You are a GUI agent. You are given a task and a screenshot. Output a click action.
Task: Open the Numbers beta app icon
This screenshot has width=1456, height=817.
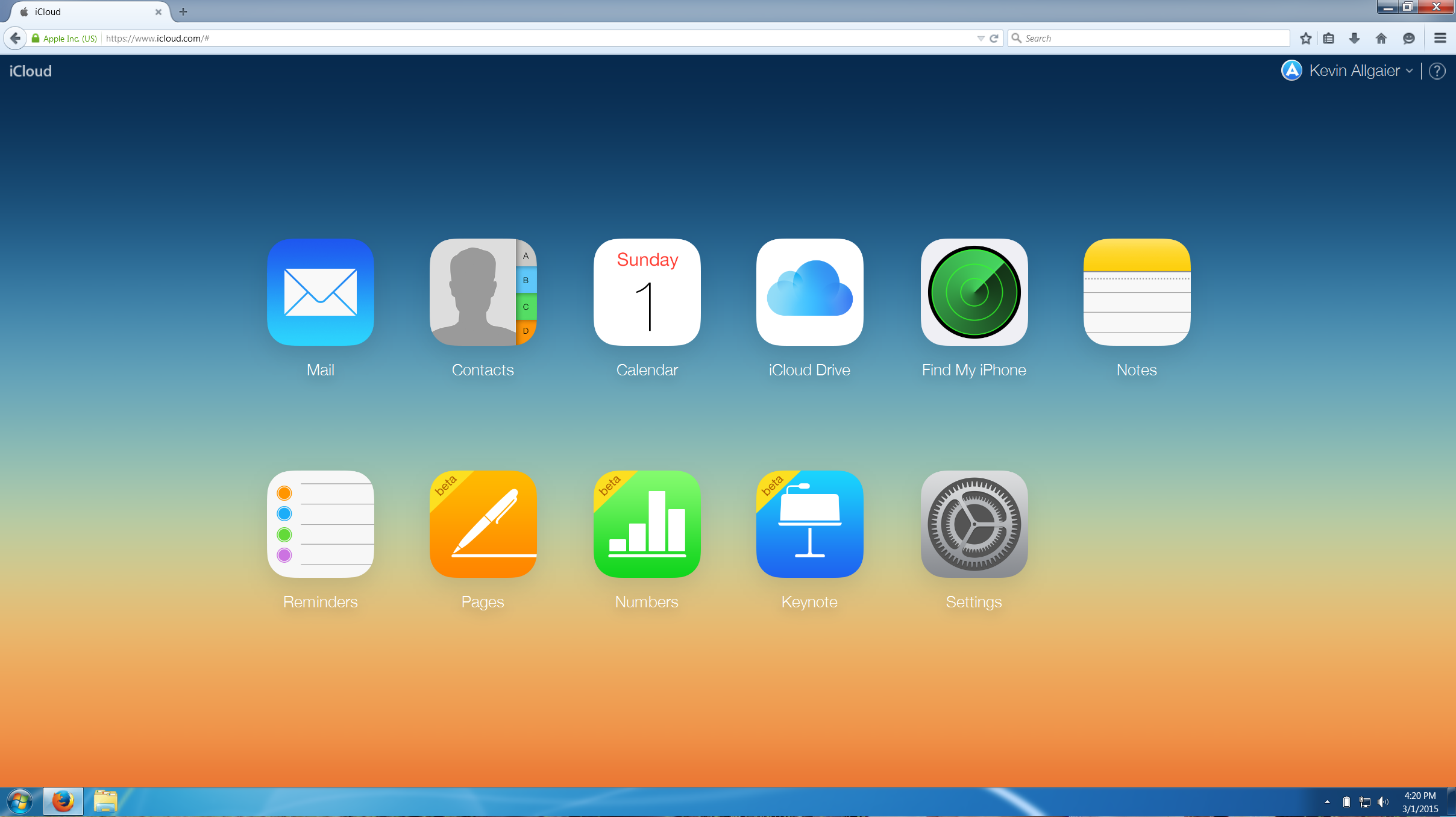[x=647, y=524]
